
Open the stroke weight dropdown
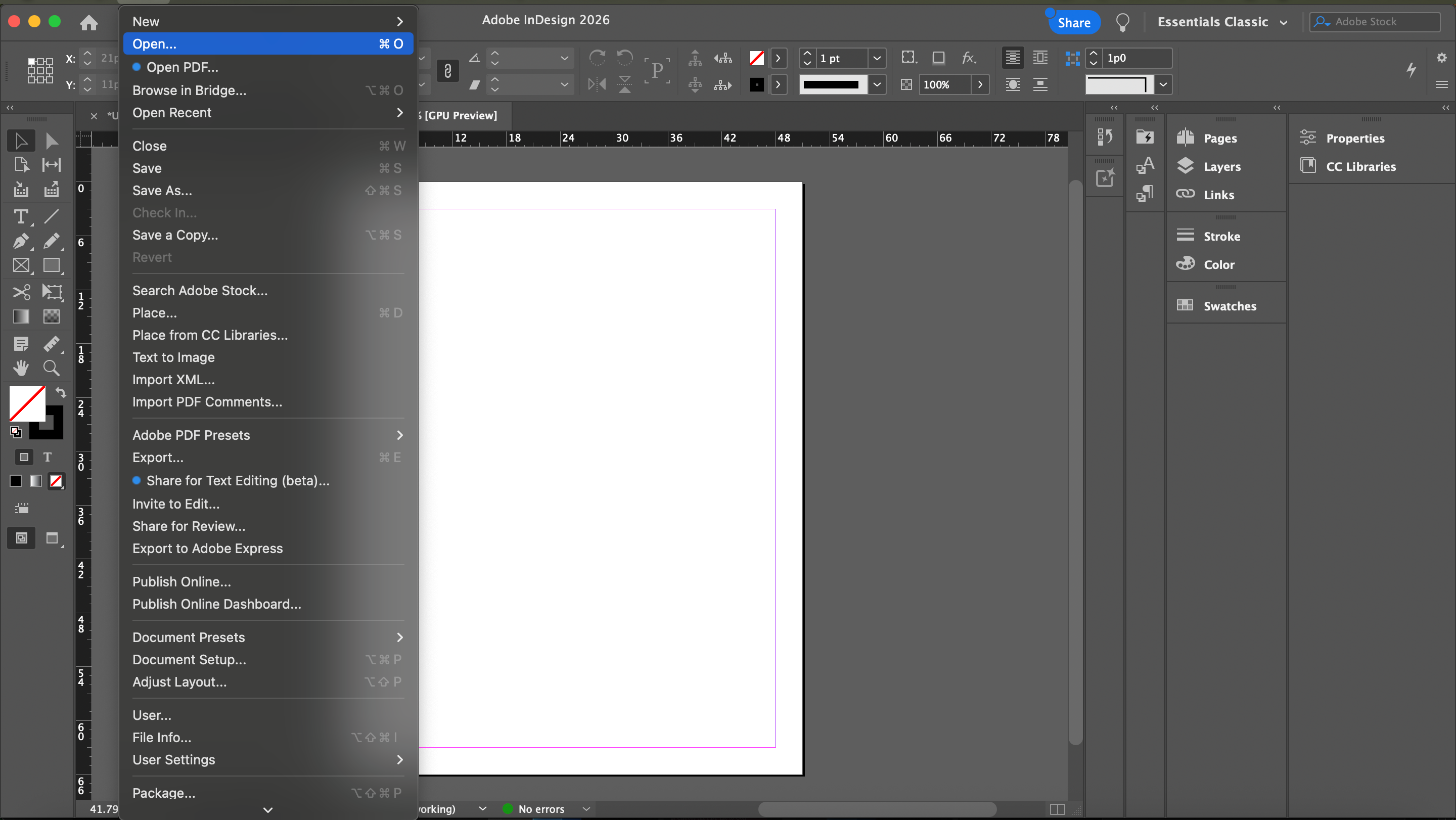[x=877, y=58]
